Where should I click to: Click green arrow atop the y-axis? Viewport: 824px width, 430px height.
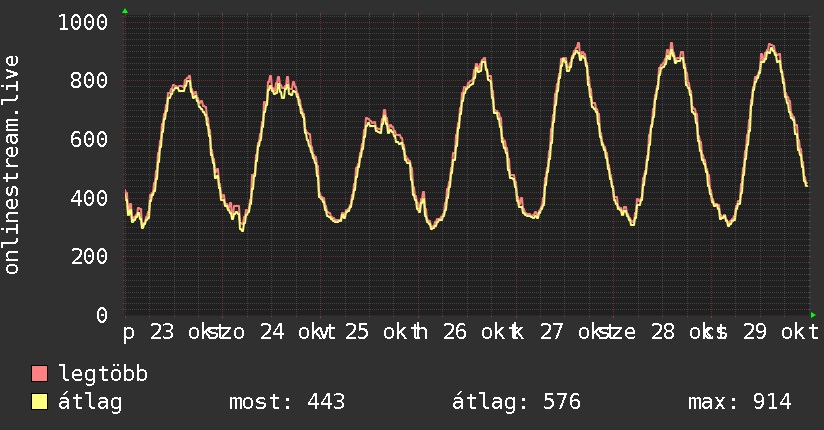click(125, 11)
